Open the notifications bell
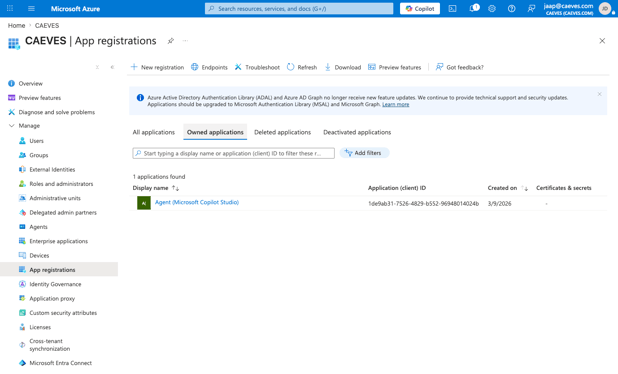The height and width of the screenshot is (374, 618). pyautogui.click(x=473, y=8)
